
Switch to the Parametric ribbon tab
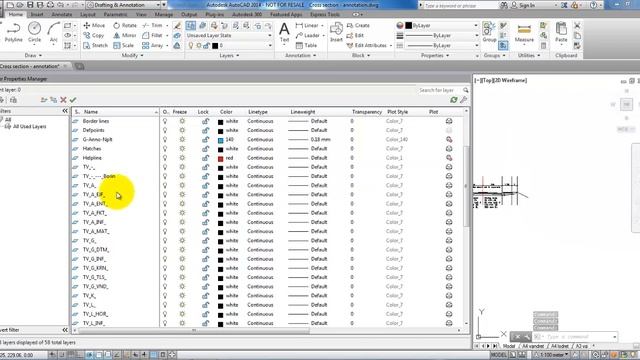[115, 14]
